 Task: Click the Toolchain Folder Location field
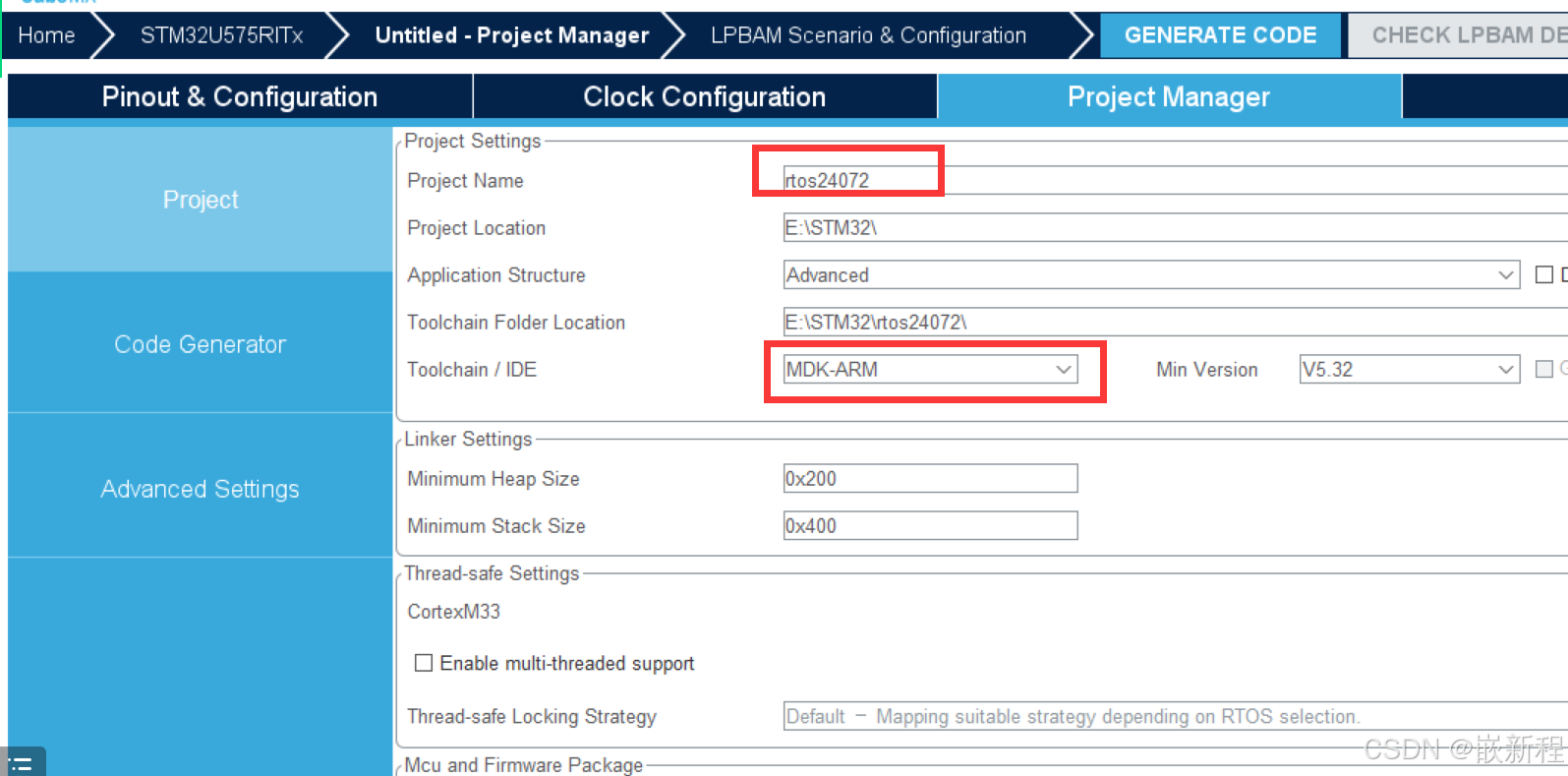1175,323
